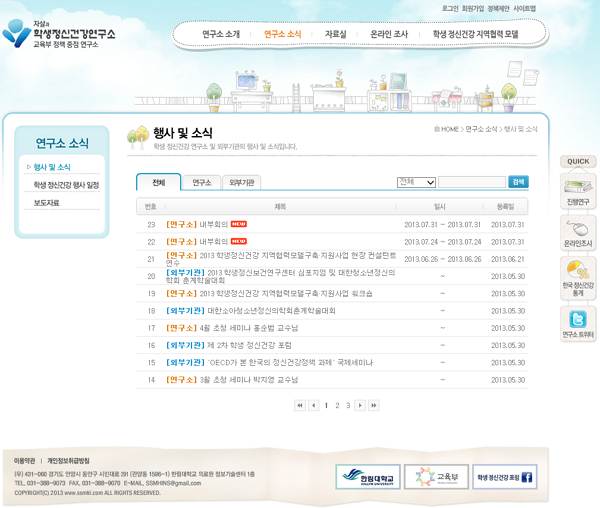Image resolution: width=600 pixels, height=508 pixels.
Task: Go to the next page arrow in pagination
Action: pyautogui.click(x=360, y=405)
